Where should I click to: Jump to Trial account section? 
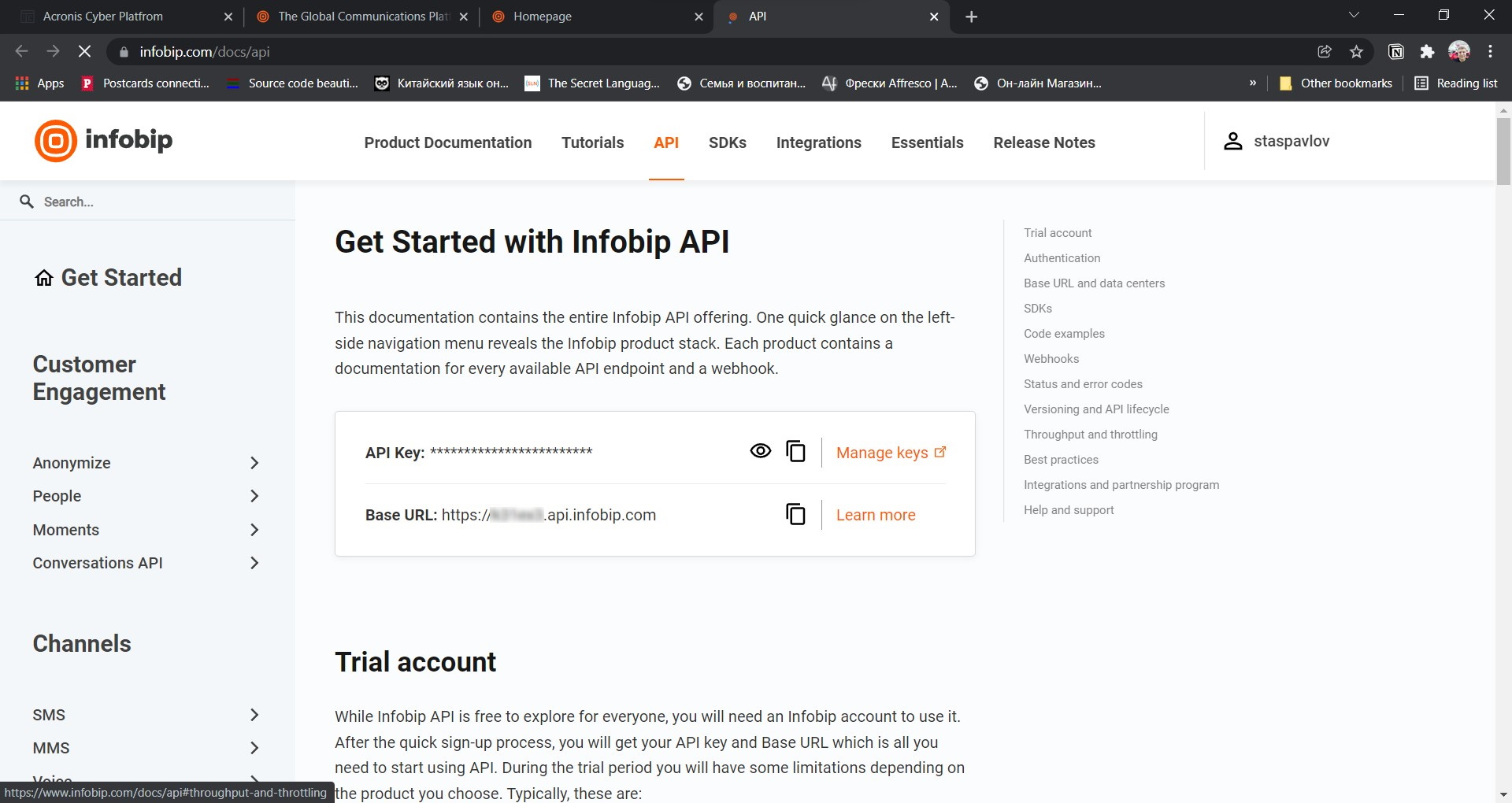click(x=1058, y=233)
